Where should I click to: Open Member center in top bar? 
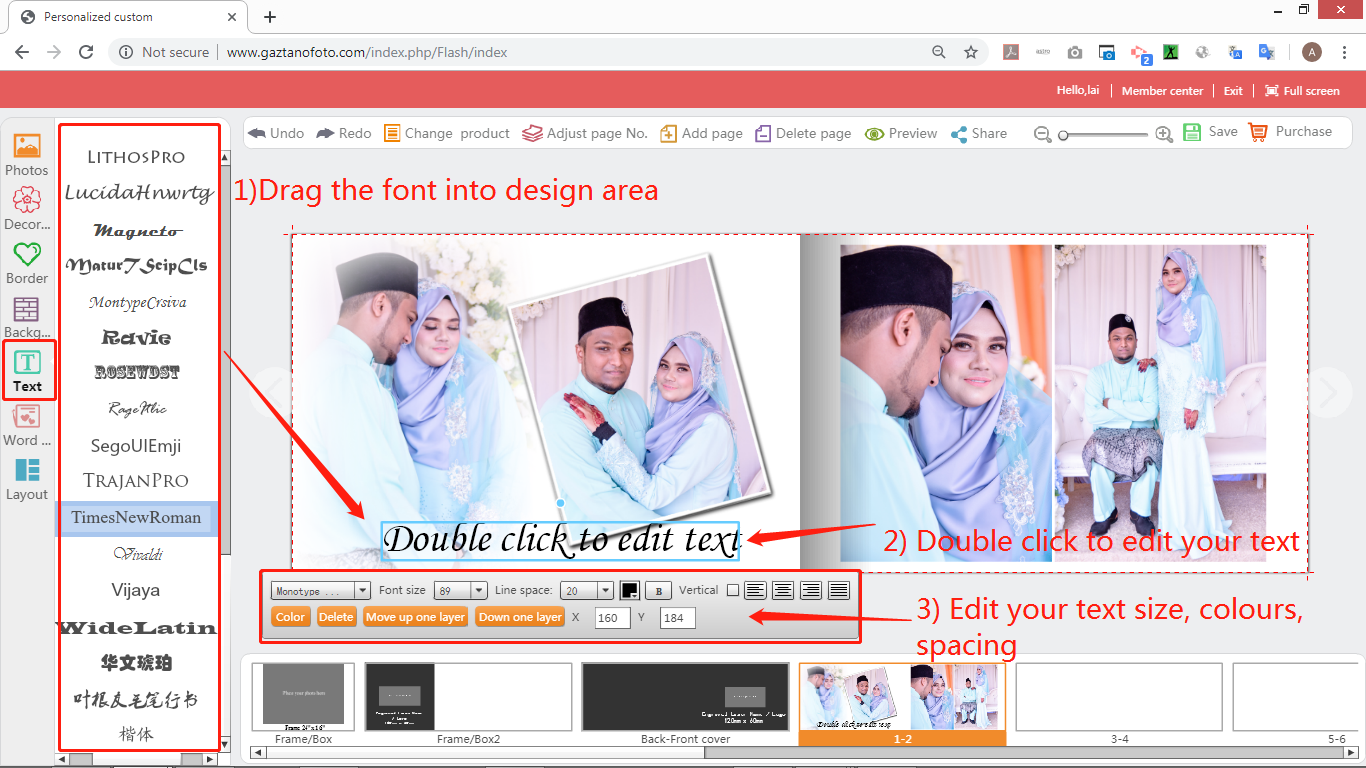pyautogui.click(x=1162, y=91)
